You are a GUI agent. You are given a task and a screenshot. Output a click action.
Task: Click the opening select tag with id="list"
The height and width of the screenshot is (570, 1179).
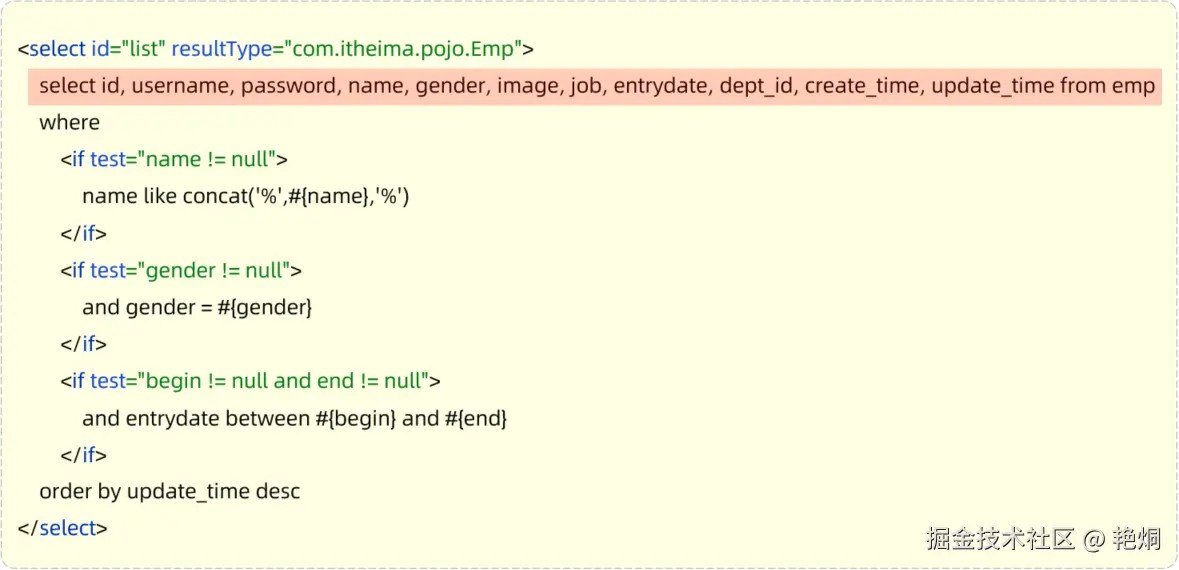point(276,50)
